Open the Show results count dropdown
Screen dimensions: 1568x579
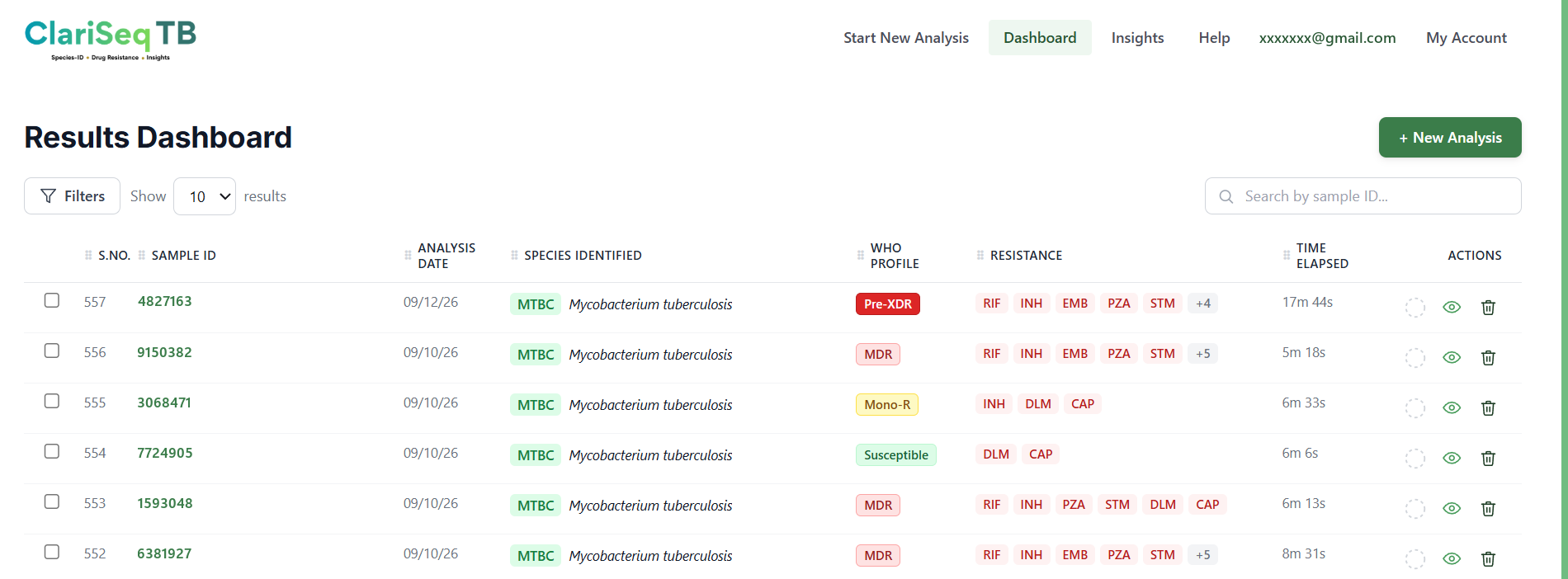(205, 196)
